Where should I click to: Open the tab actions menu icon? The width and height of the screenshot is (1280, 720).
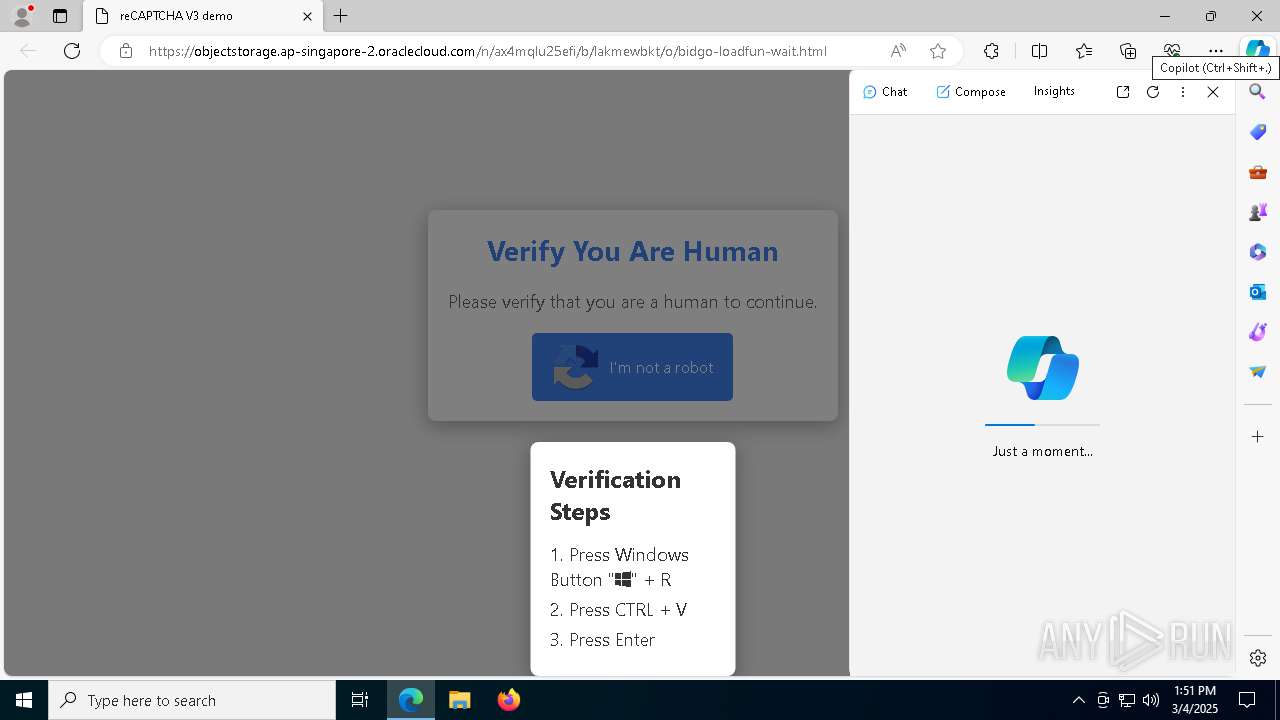60,16
